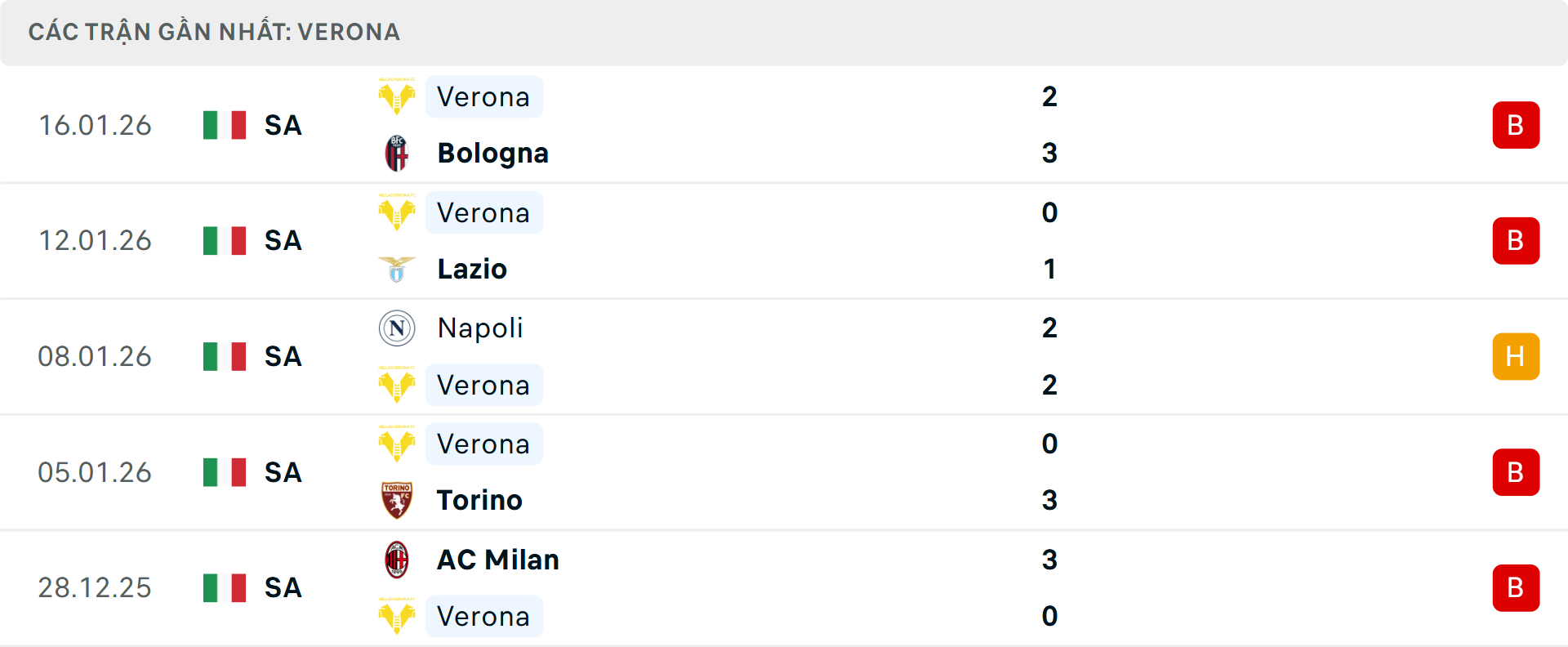1568x647 pixels.
Task: Open the Torino team link
Action: (x=479, y=500)
